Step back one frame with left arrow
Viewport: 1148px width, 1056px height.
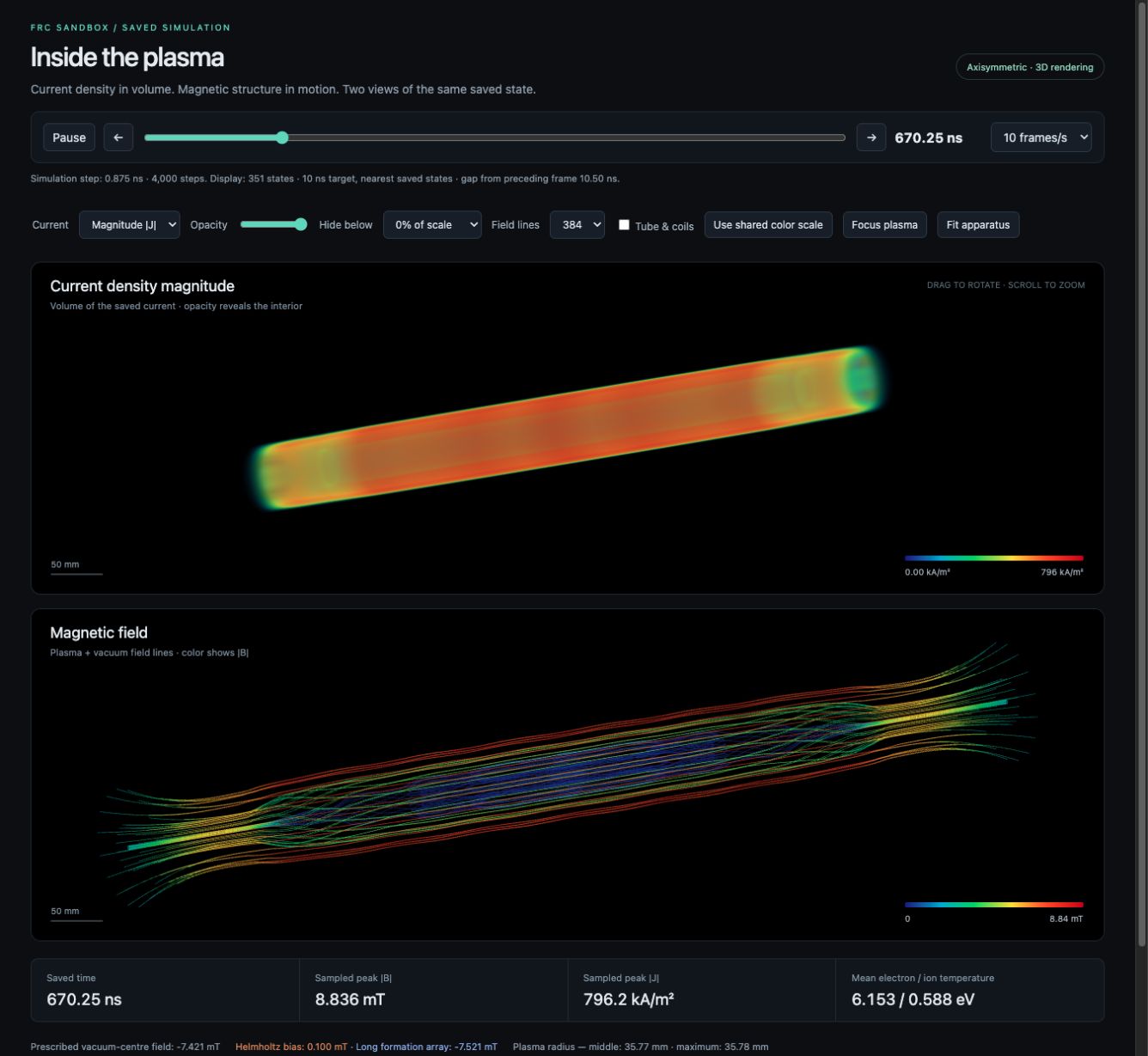(x=119, y=137)
